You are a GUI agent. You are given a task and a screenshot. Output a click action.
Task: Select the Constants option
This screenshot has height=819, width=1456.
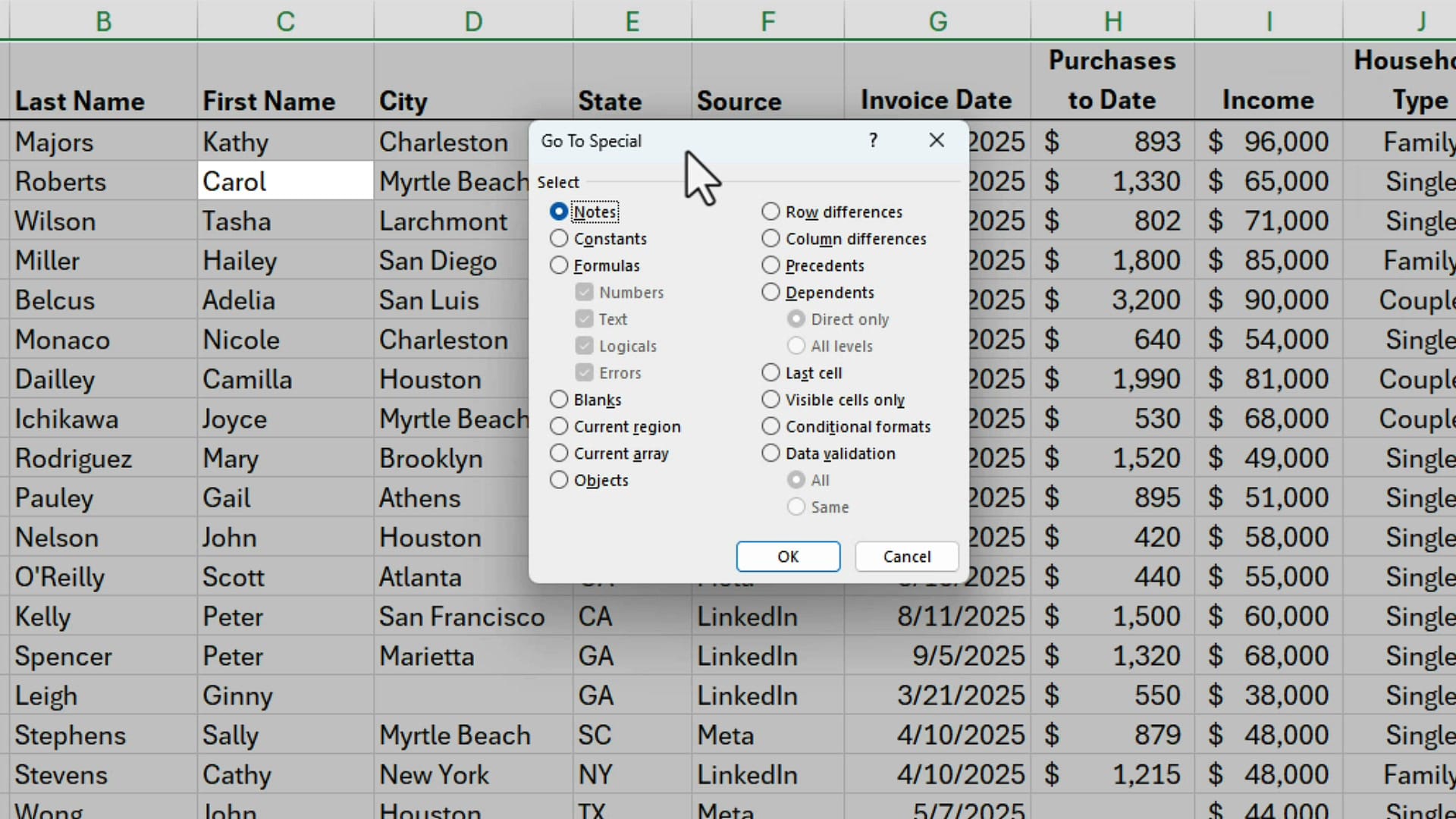tap(559, 238)
